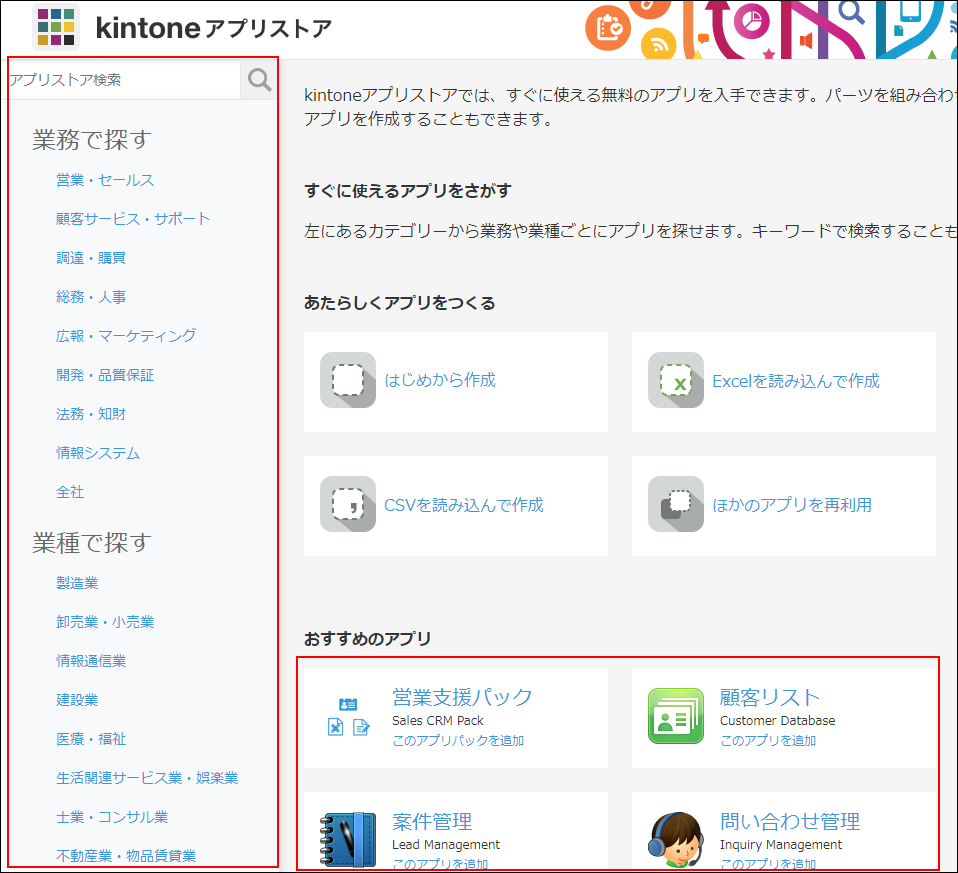Open the 営業・セールス category
Screen dimensions: 958x873
pyautogui.click(x=105, y=180)
